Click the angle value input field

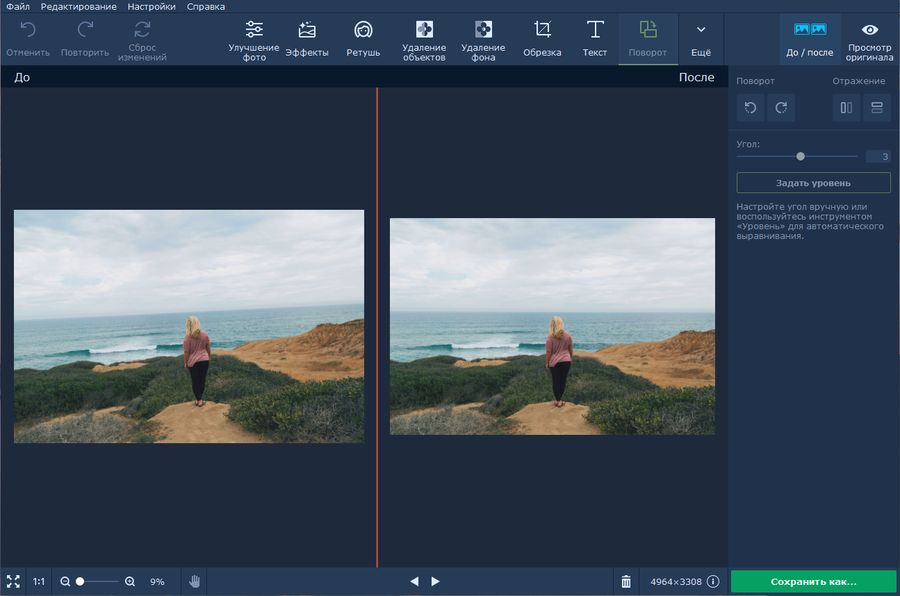tap(878, 156)
